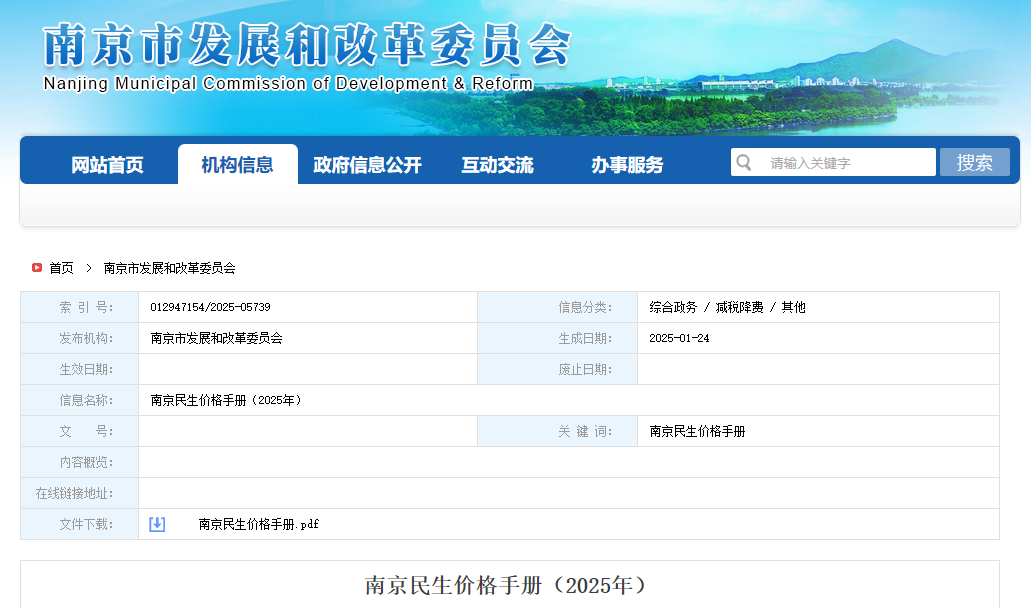Click the article heading 南京民生价格手册（2025年）
1031x608 pixels.
507,585
